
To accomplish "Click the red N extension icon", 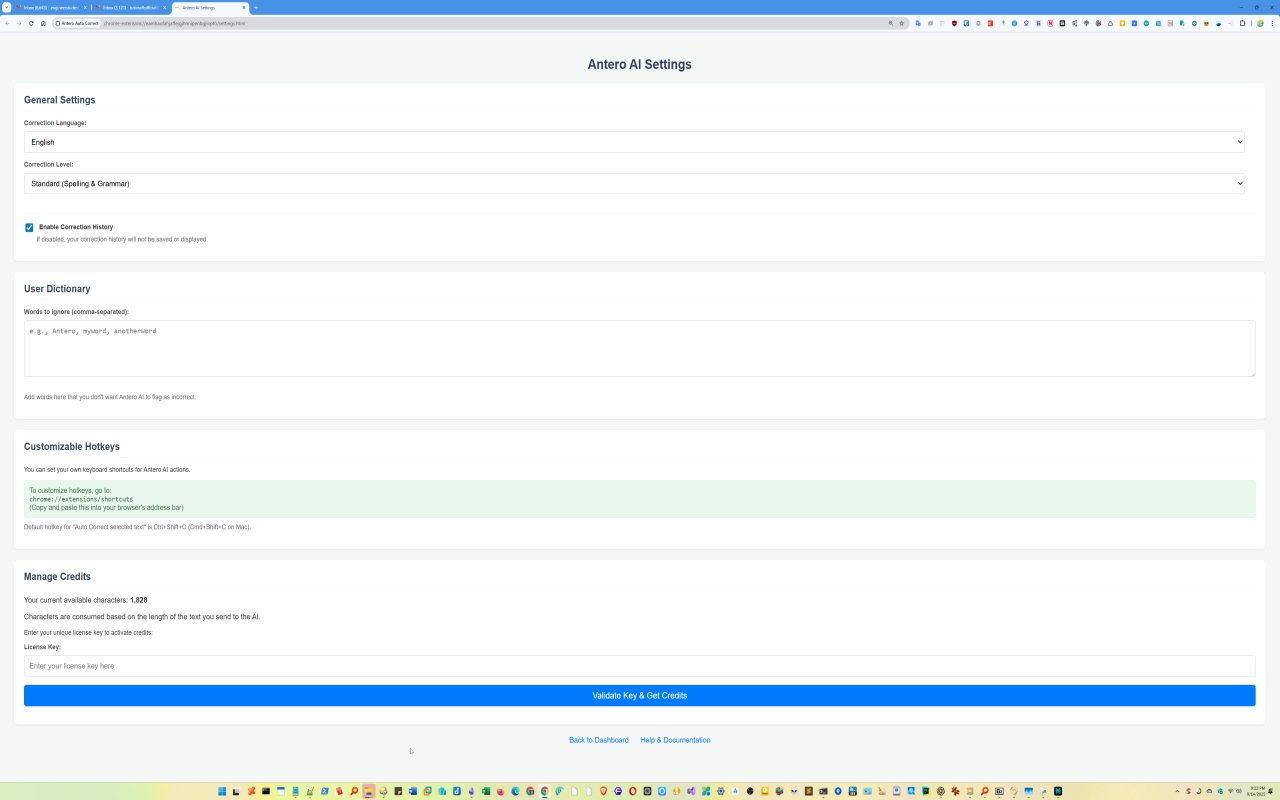I will point(1050,23).
